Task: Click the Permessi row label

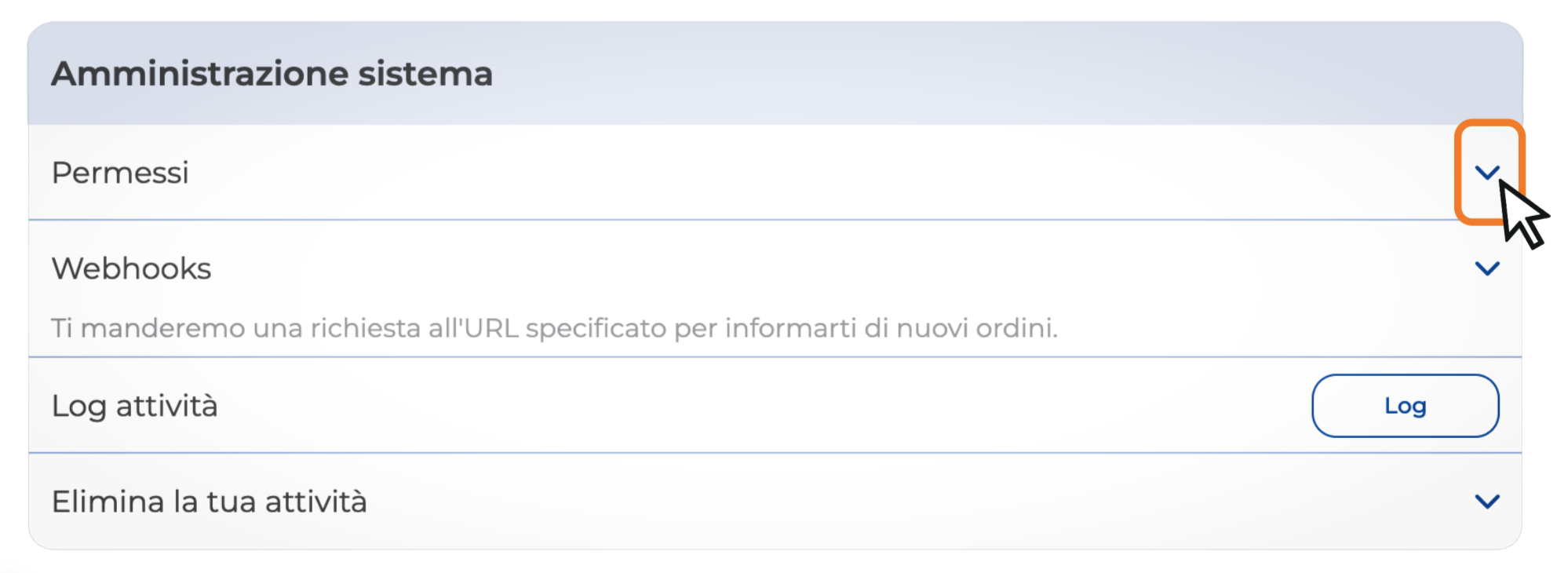Action: point(120,173)
